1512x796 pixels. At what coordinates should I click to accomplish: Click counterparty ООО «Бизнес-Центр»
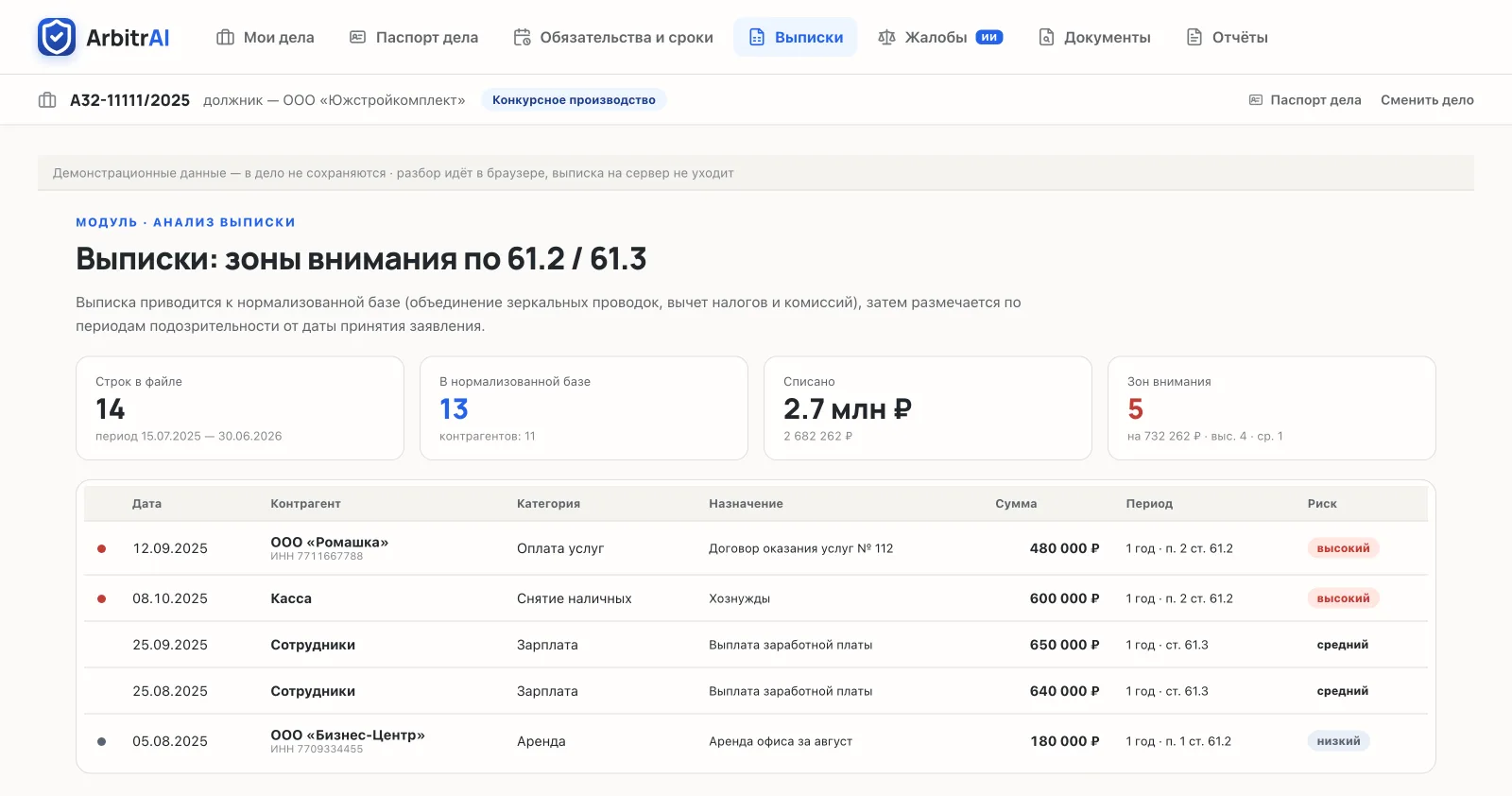coord(348,735)
